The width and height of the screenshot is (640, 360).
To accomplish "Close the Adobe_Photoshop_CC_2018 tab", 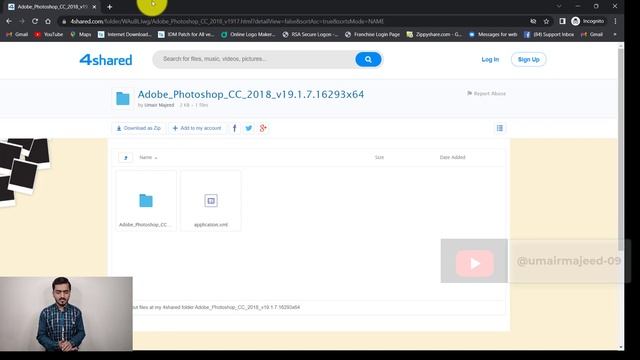I will click(94, 7).
